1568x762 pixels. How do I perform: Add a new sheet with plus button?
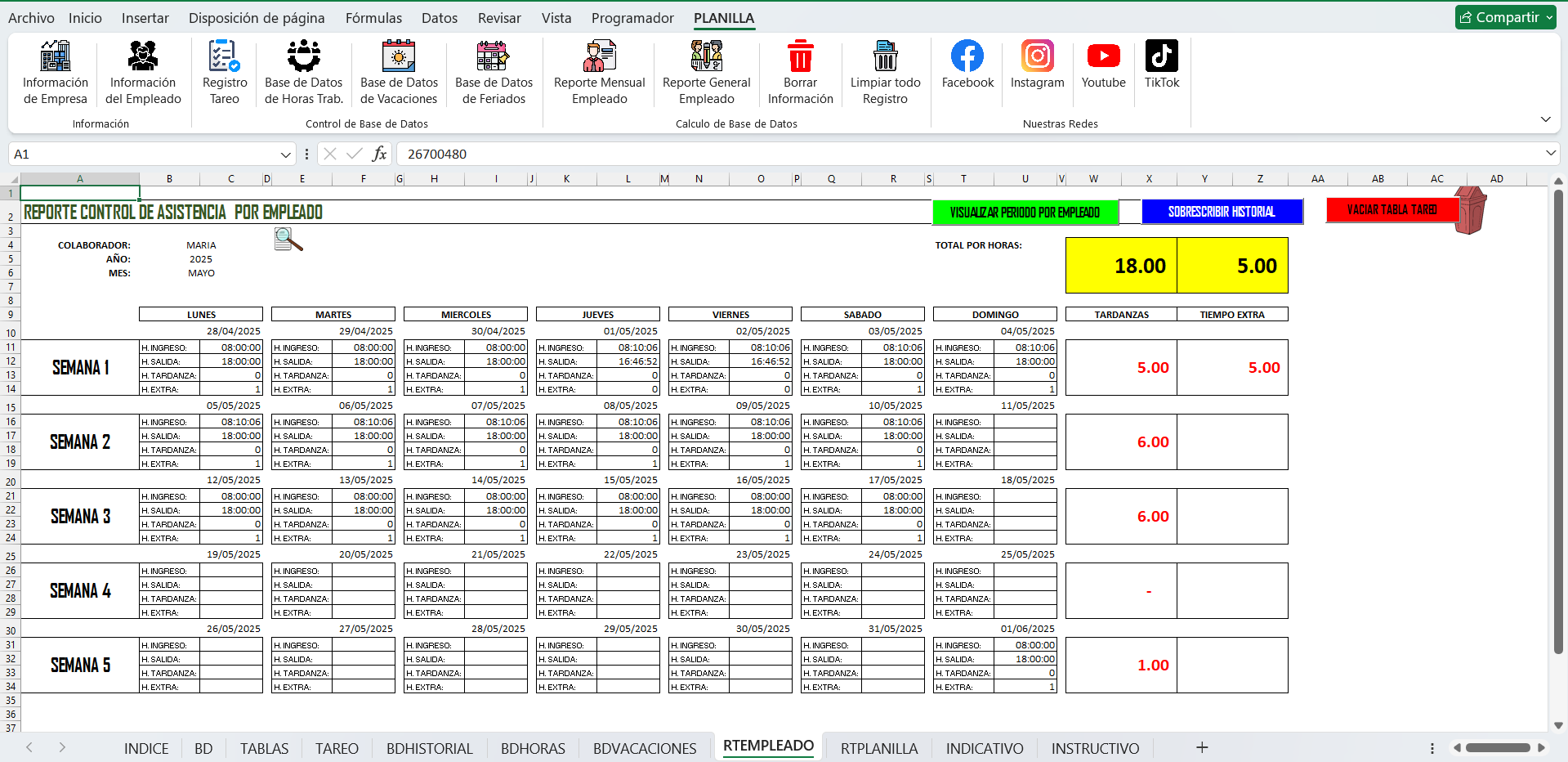coord(1201,747)
